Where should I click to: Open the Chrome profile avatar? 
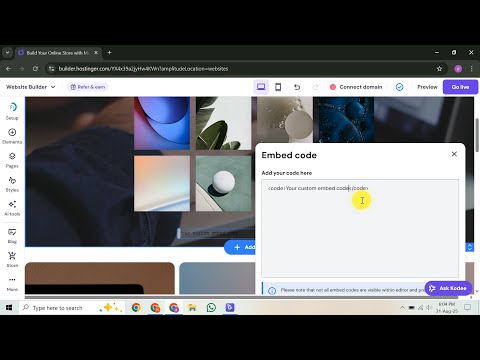click(x=458, y=69)
